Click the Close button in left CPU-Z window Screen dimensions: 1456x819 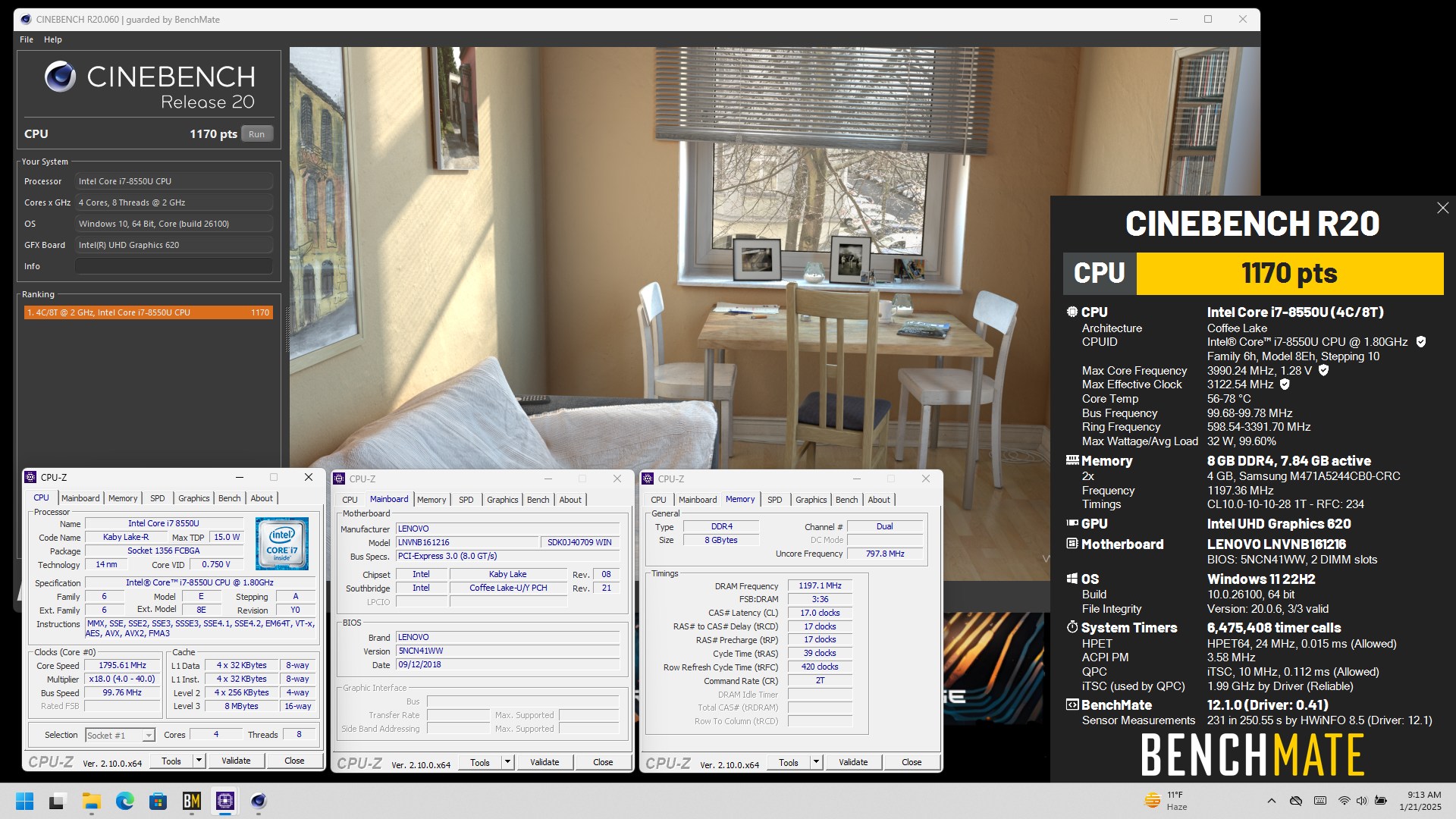294,761
